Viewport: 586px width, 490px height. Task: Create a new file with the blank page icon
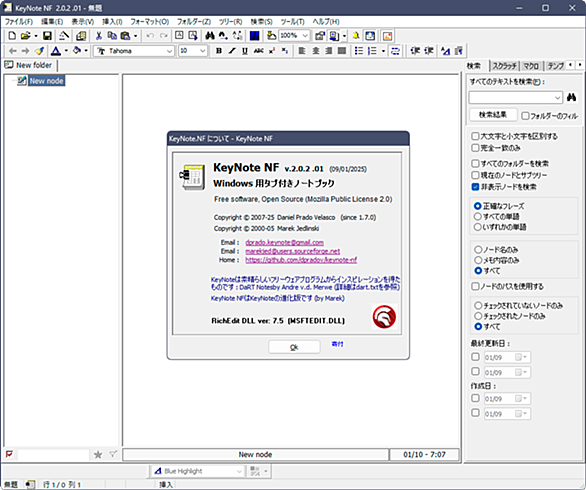[x=12, y=36]
